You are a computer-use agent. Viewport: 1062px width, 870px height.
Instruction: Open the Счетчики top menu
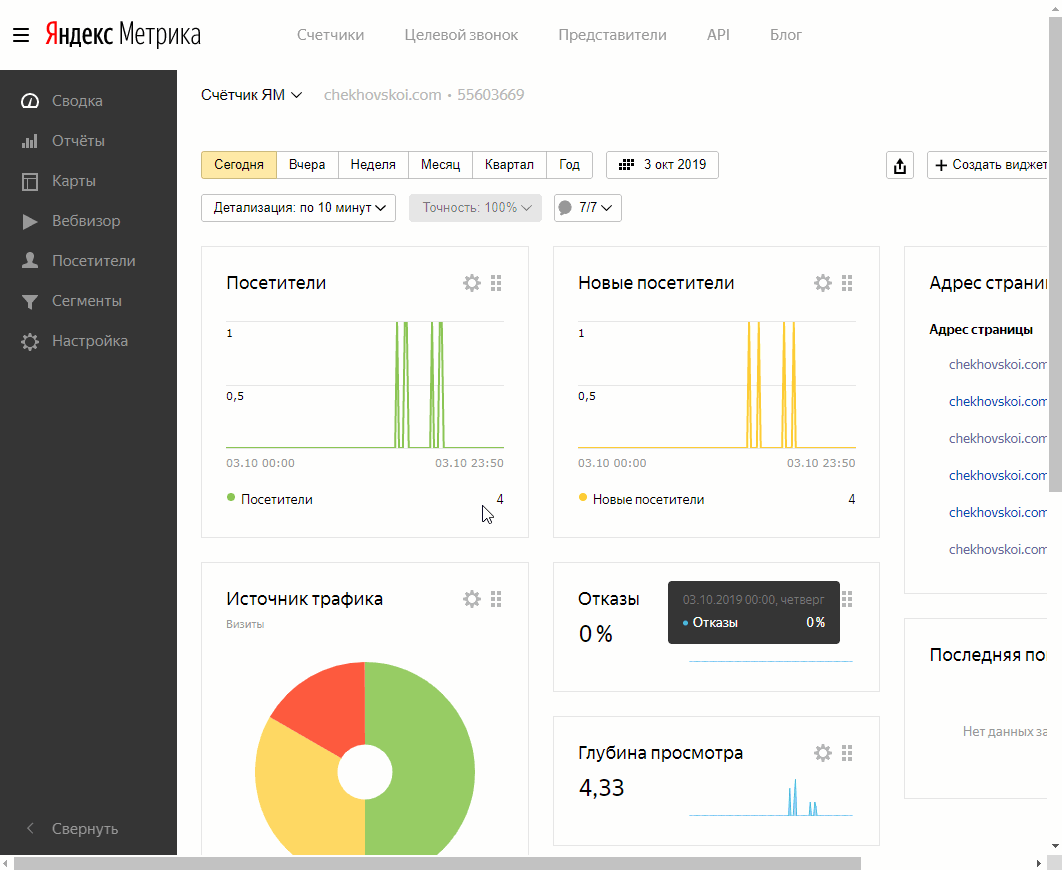331,35
